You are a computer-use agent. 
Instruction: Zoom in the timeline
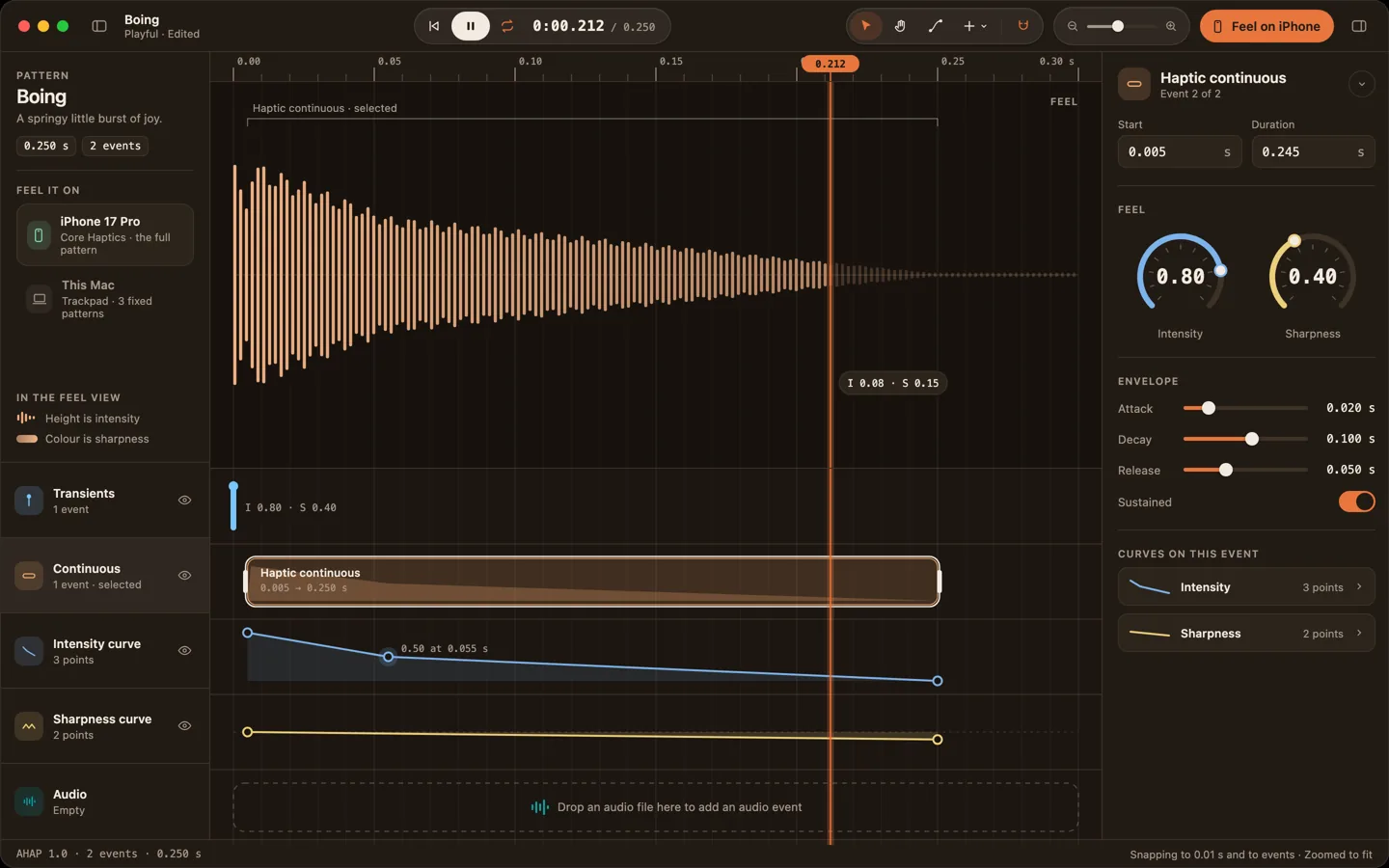[1171, 26]
